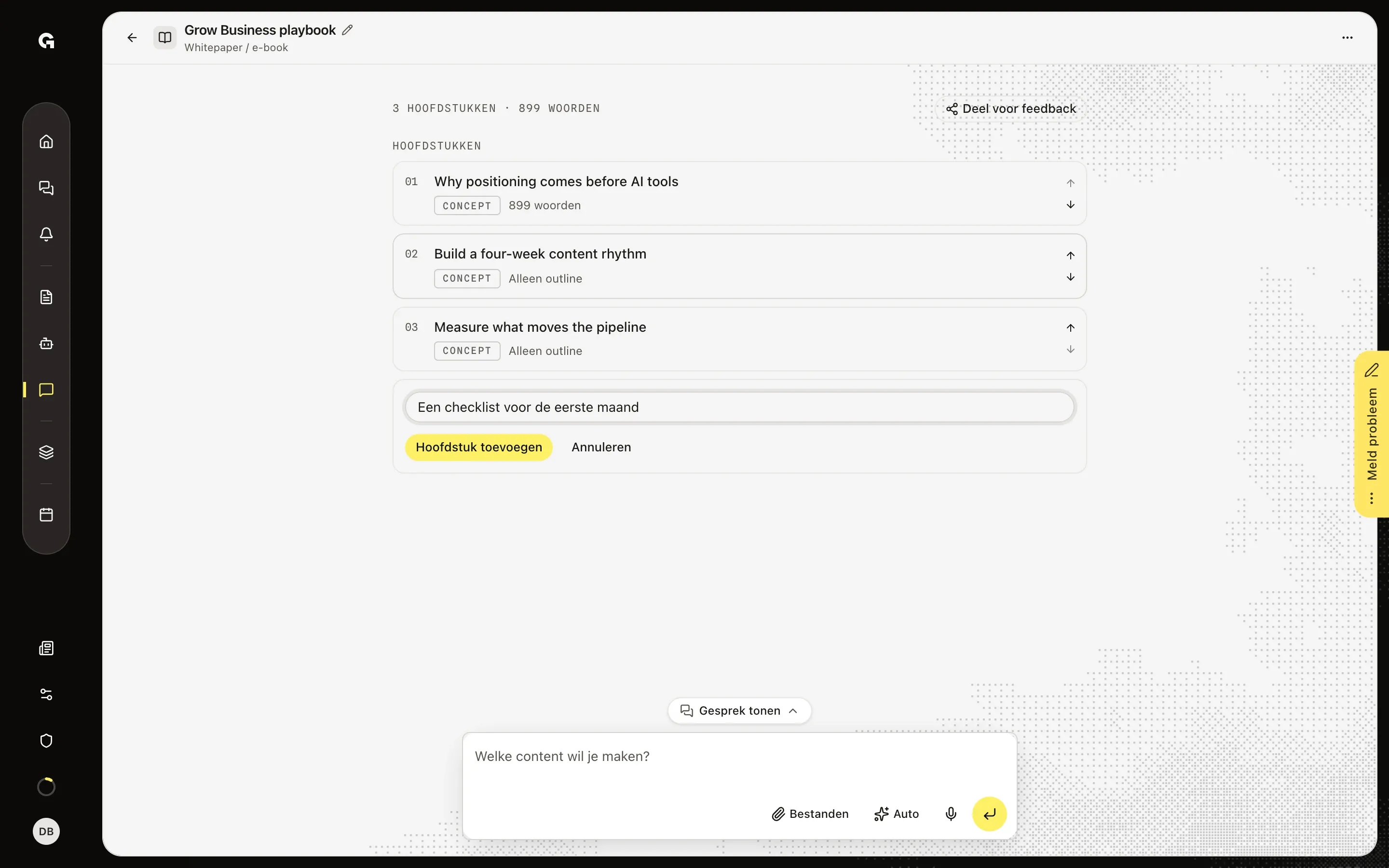This screenshot has height=868, width=1389.
Task: Click the microphone voice input icon
Action: pyautogui.click(x=951, y=814)
